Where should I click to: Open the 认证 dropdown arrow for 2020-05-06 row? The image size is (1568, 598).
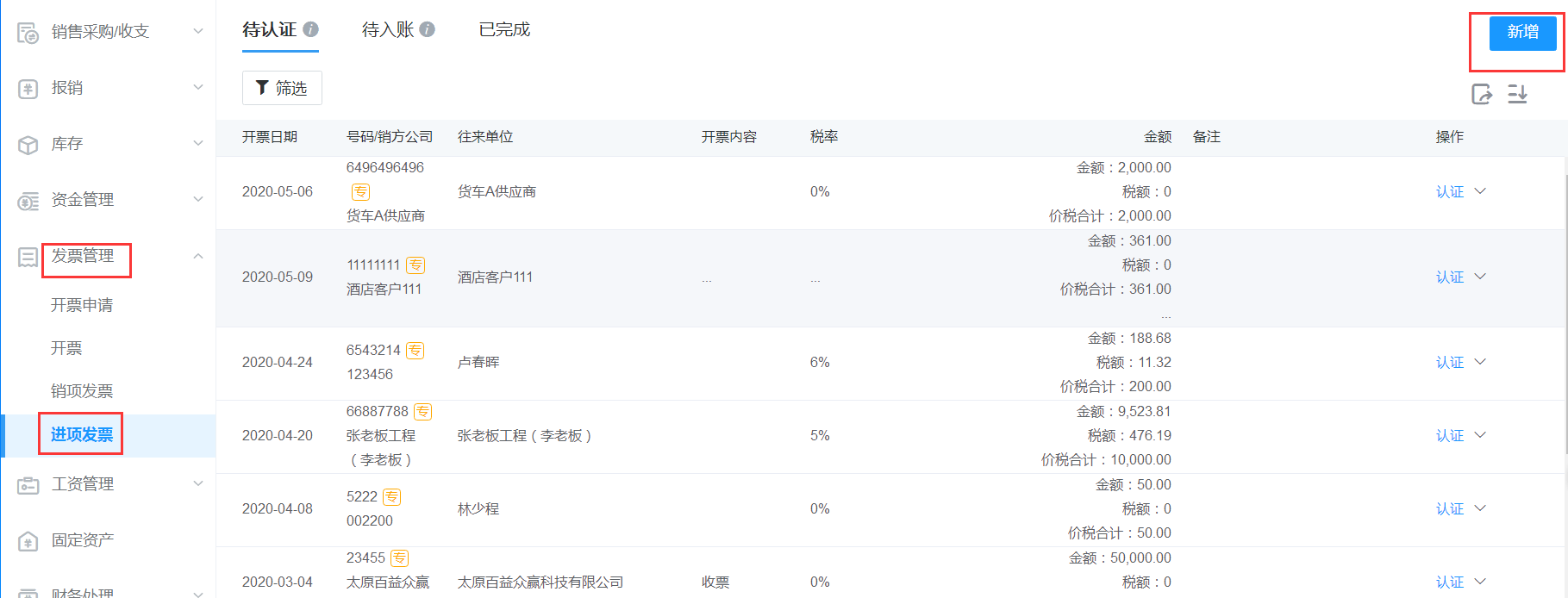pyautogui.click(x=1480, y=191)
